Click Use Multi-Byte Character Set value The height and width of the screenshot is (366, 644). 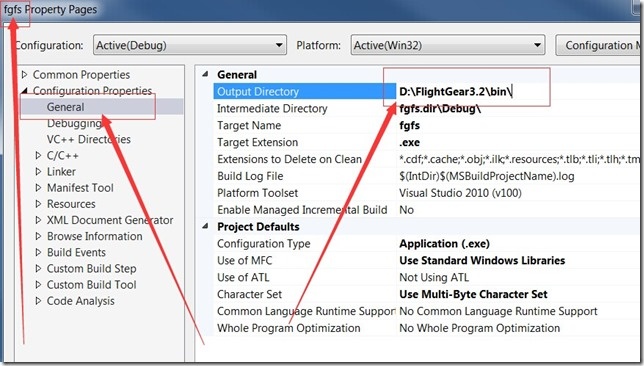click(474, 294)
